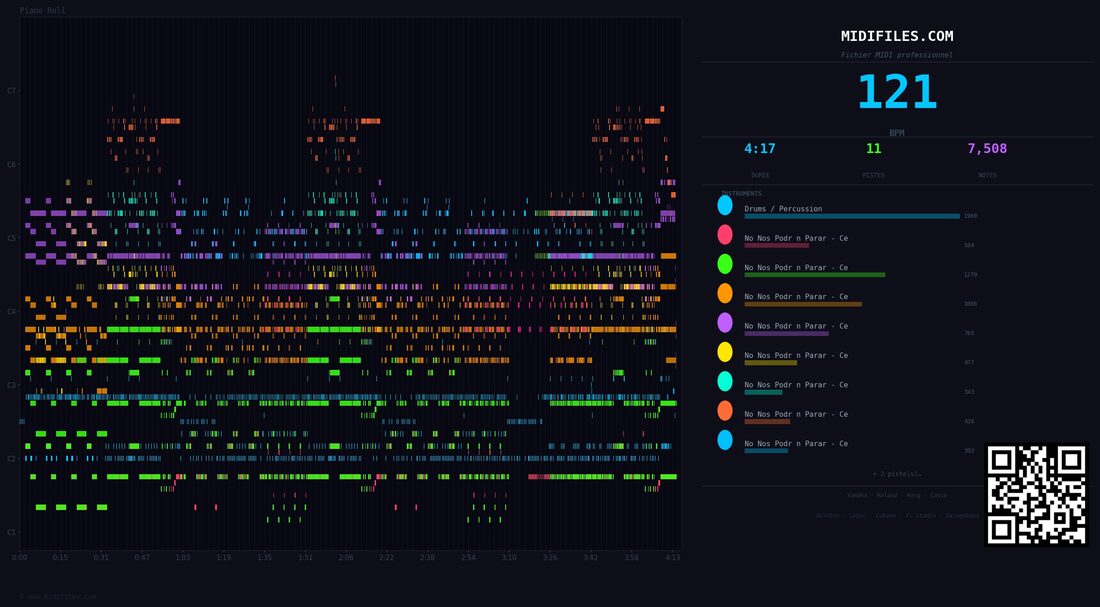Jump to the 0:31 timeline marker
This screenshot has height=607, width=1100.
point(101,557)
